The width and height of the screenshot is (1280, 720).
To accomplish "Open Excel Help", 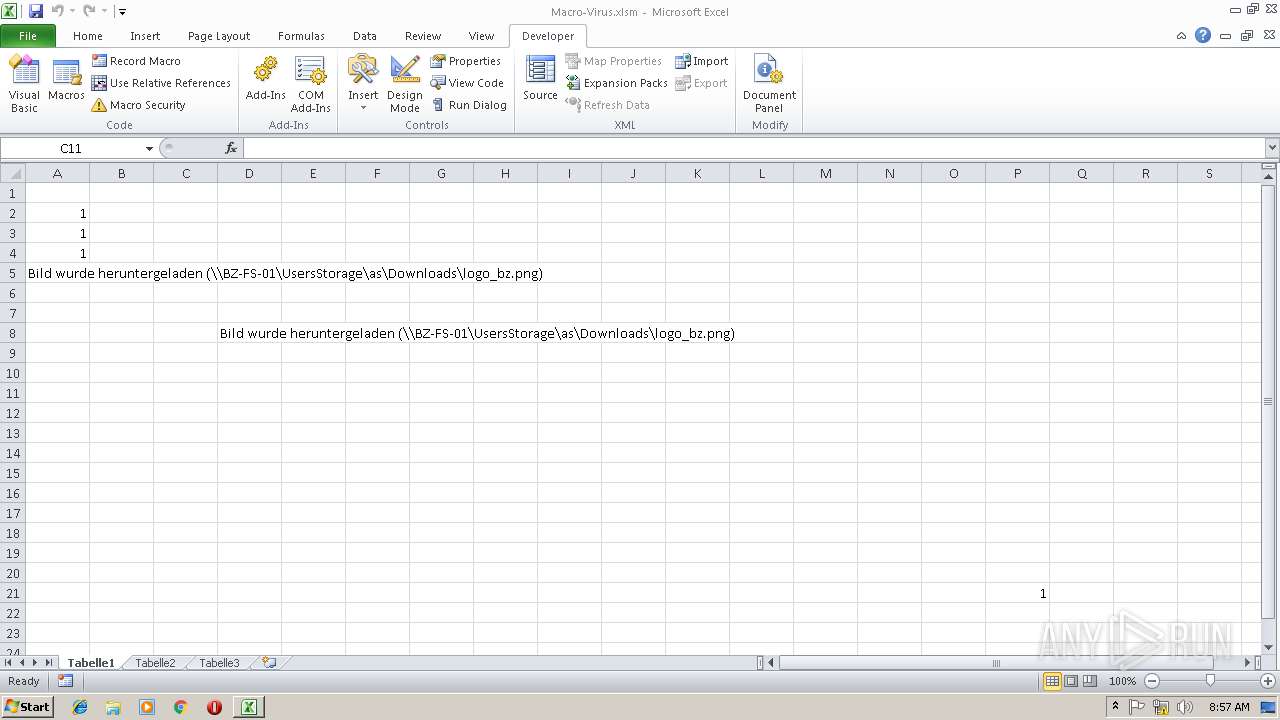I will (1203, 35).
